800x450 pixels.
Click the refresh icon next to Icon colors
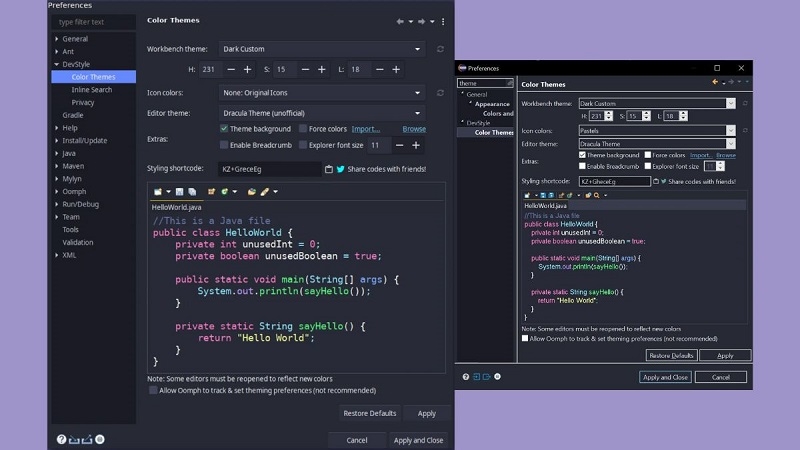[x=440, y=93]
